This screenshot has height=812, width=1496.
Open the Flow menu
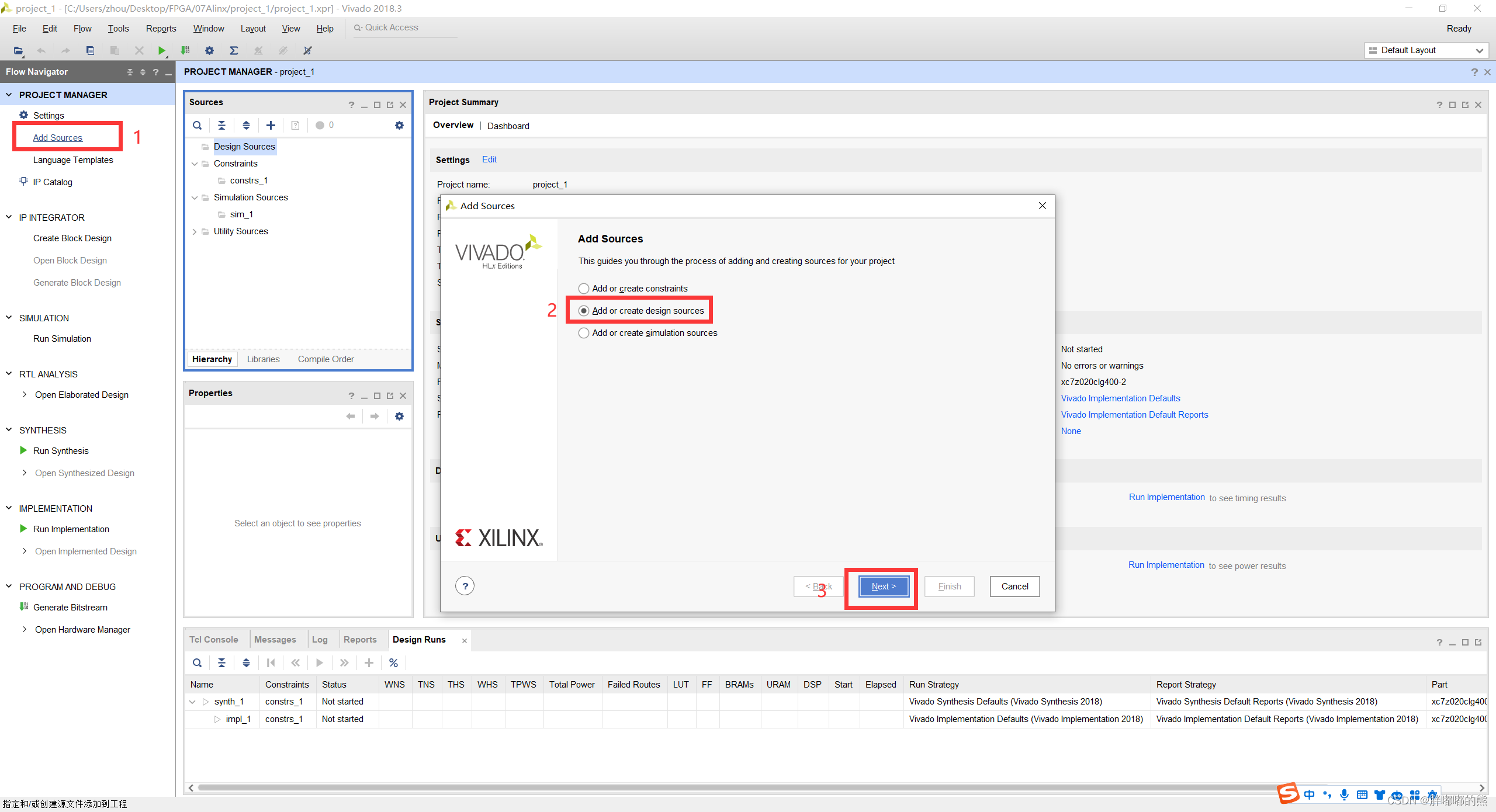(x=82, y=28)
